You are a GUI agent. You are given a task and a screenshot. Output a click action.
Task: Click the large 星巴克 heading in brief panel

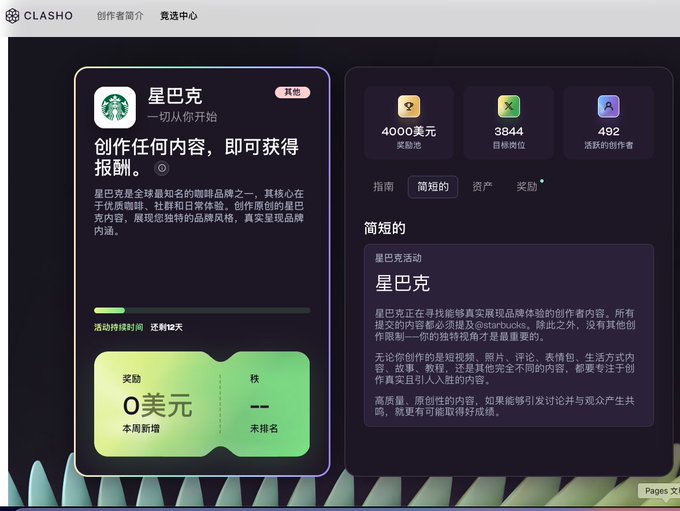click(x=402, y=284)
